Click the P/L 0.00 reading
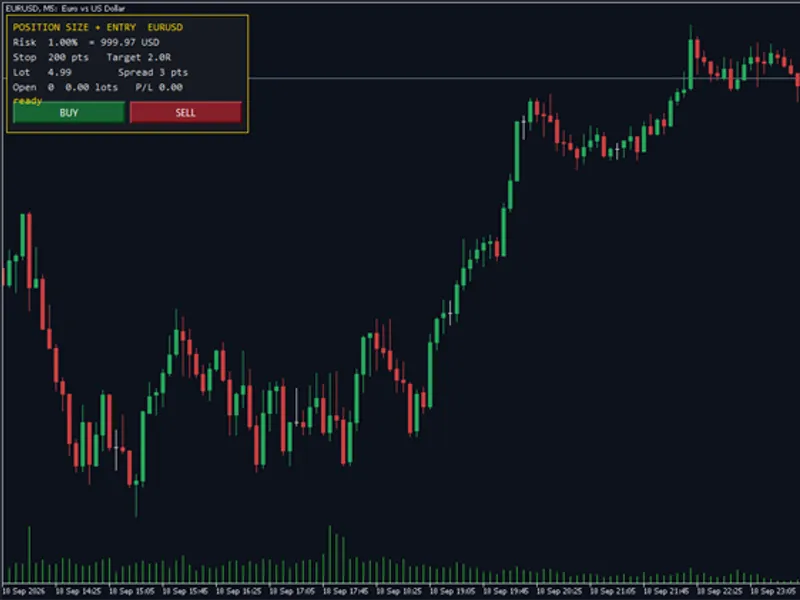The width and height of the screenshot is (800, 600). coord(159,87)
